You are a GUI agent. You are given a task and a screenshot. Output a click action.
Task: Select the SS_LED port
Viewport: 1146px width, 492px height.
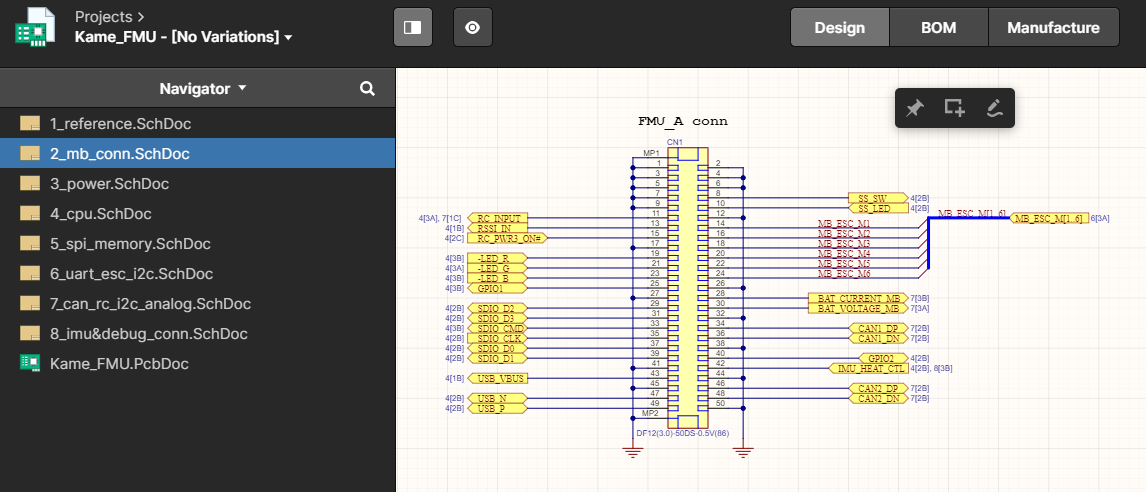click(x=879, y=208)
